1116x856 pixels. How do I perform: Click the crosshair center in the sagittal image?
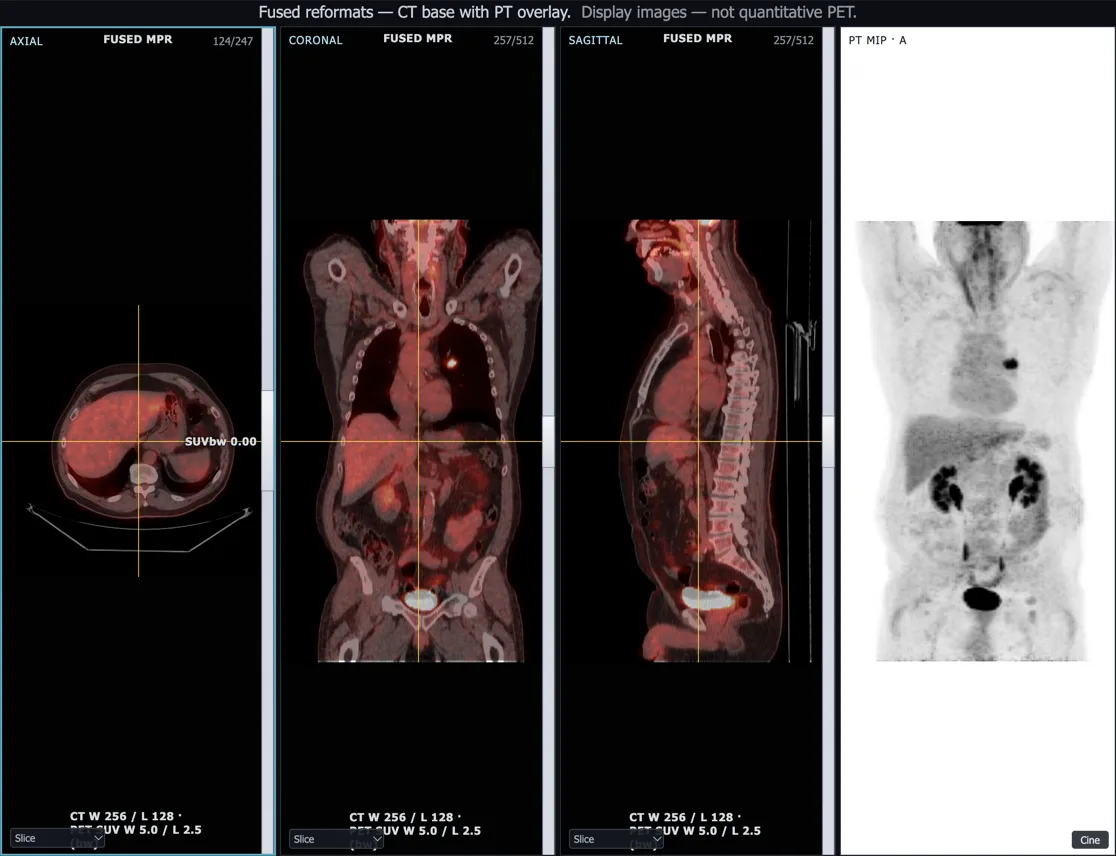pos(698,441)
